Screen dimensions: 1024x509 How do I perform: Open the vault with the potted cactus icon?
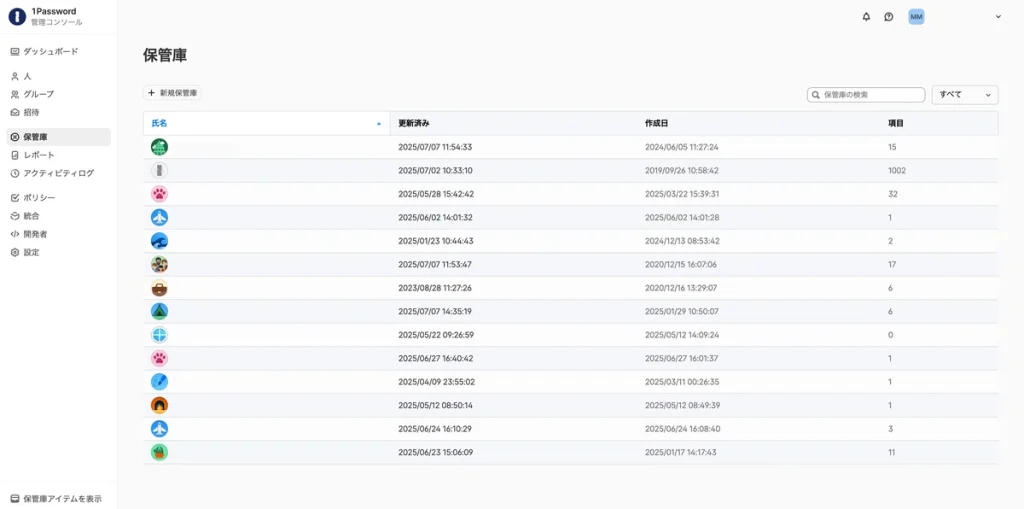(x=159, y=452)
